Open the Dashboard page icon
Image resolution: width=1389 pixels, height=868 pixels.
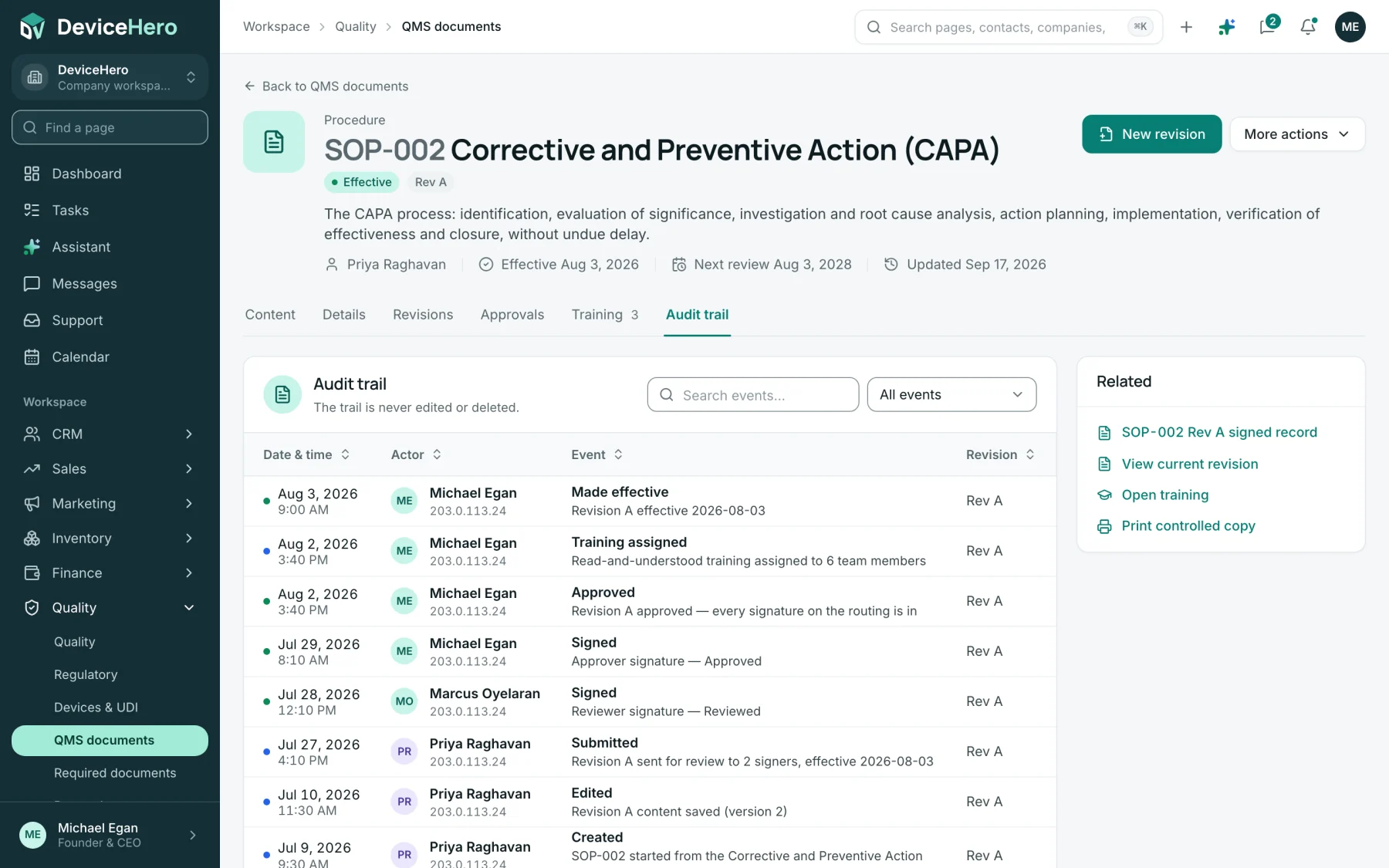coord(32,174)
